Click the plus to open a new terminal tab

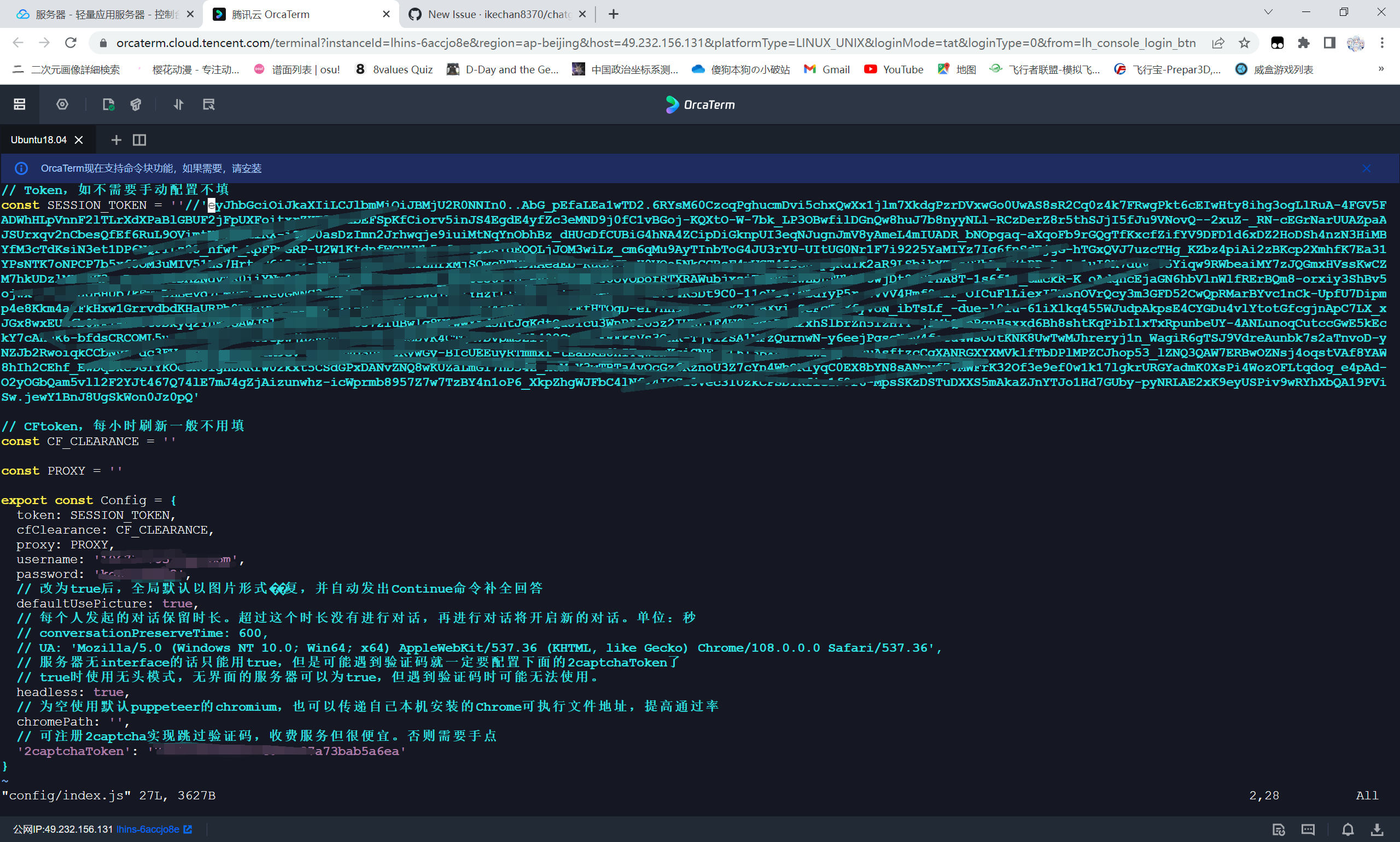tap(115, 140)
